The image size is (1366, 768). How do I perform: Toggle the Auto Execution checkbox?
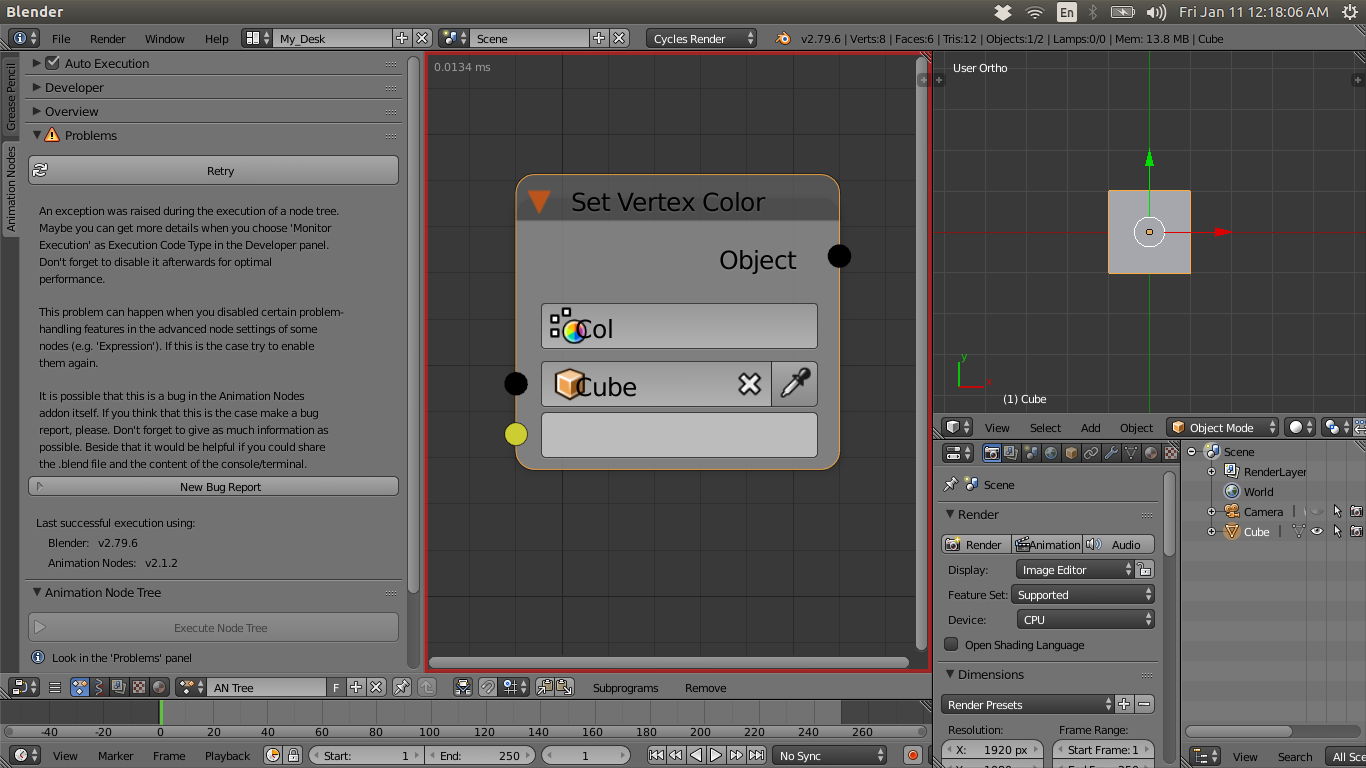coord(54,62)
